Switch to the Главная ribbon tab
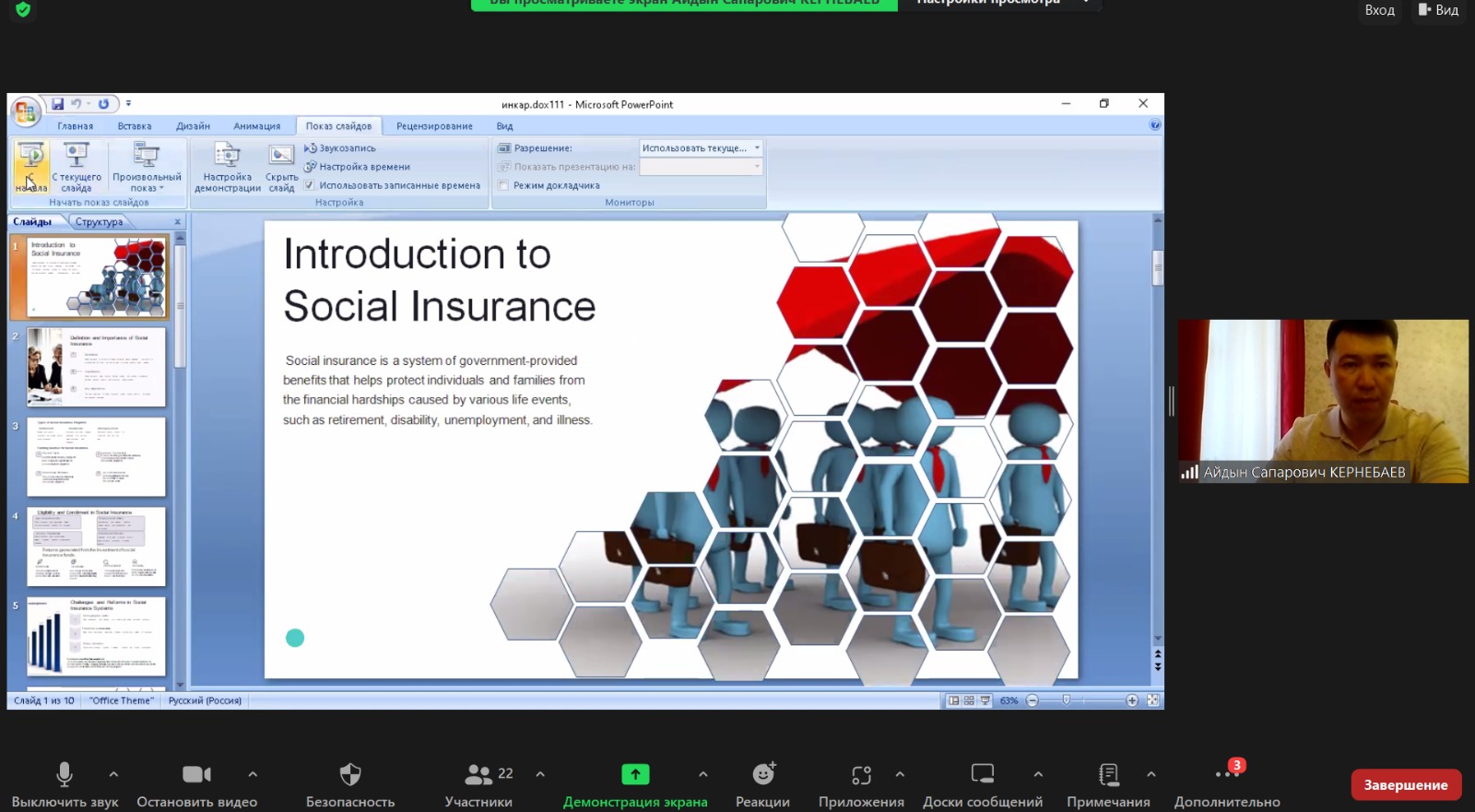The image size is (1475, 812). coord(75,126)
